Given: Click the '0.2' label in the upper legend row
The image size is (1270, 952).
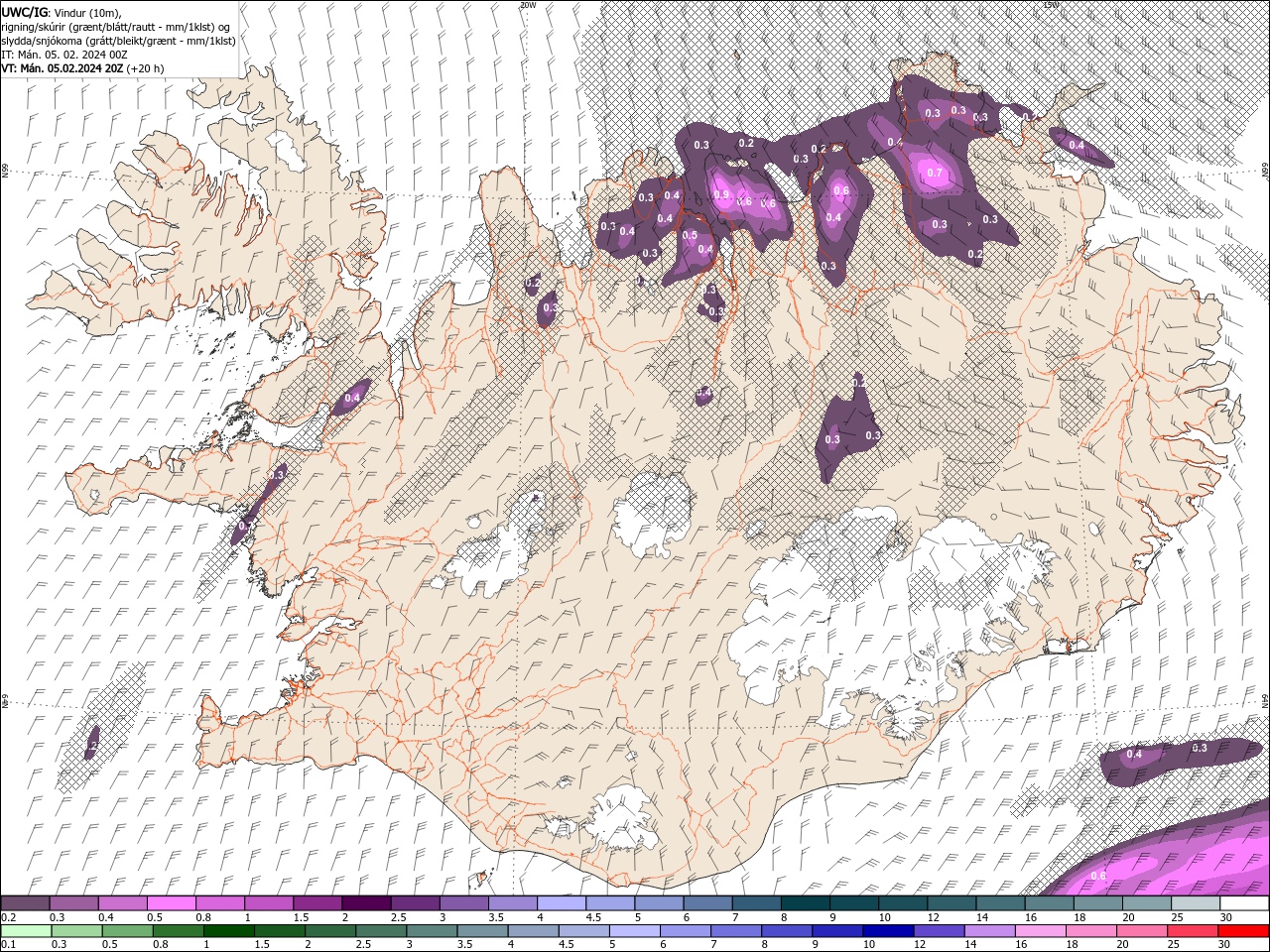Looking at the screenshot, I should (10, 917).
